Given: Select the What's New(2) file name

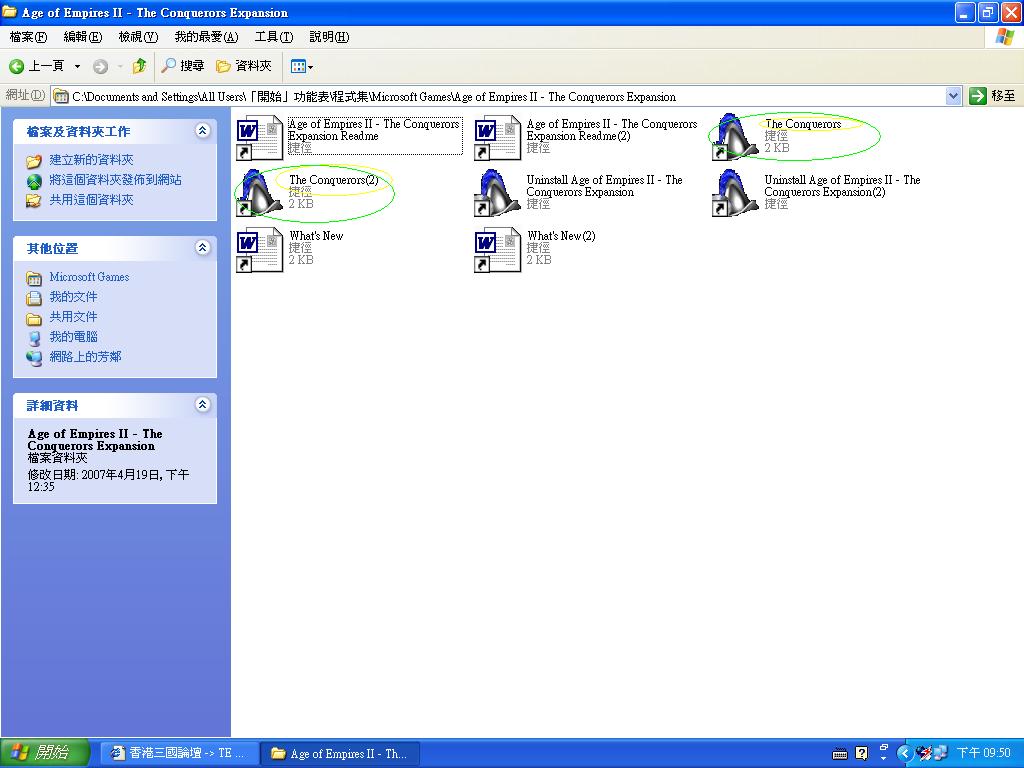Looking at the screenshot, I should (562, 236).
